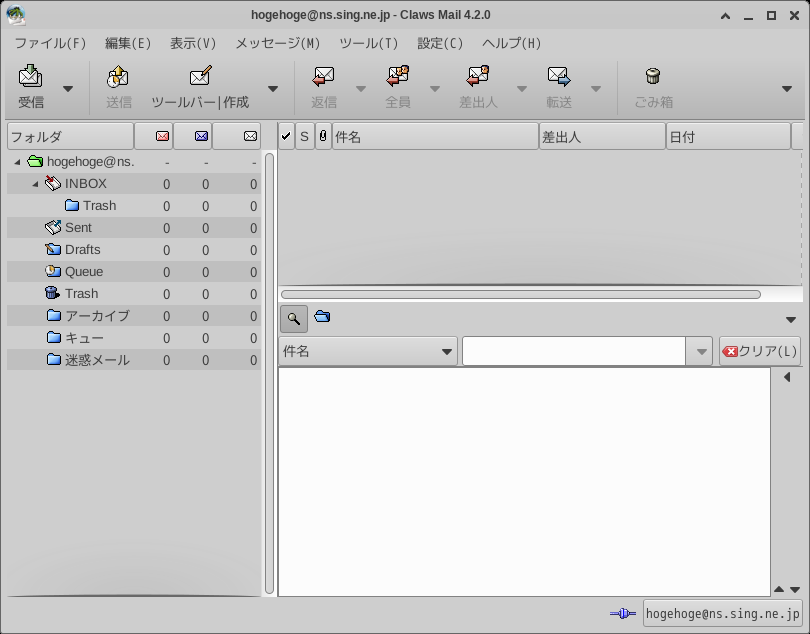Click the status S column header
The image size is (810, 634).
coord(304,137)
